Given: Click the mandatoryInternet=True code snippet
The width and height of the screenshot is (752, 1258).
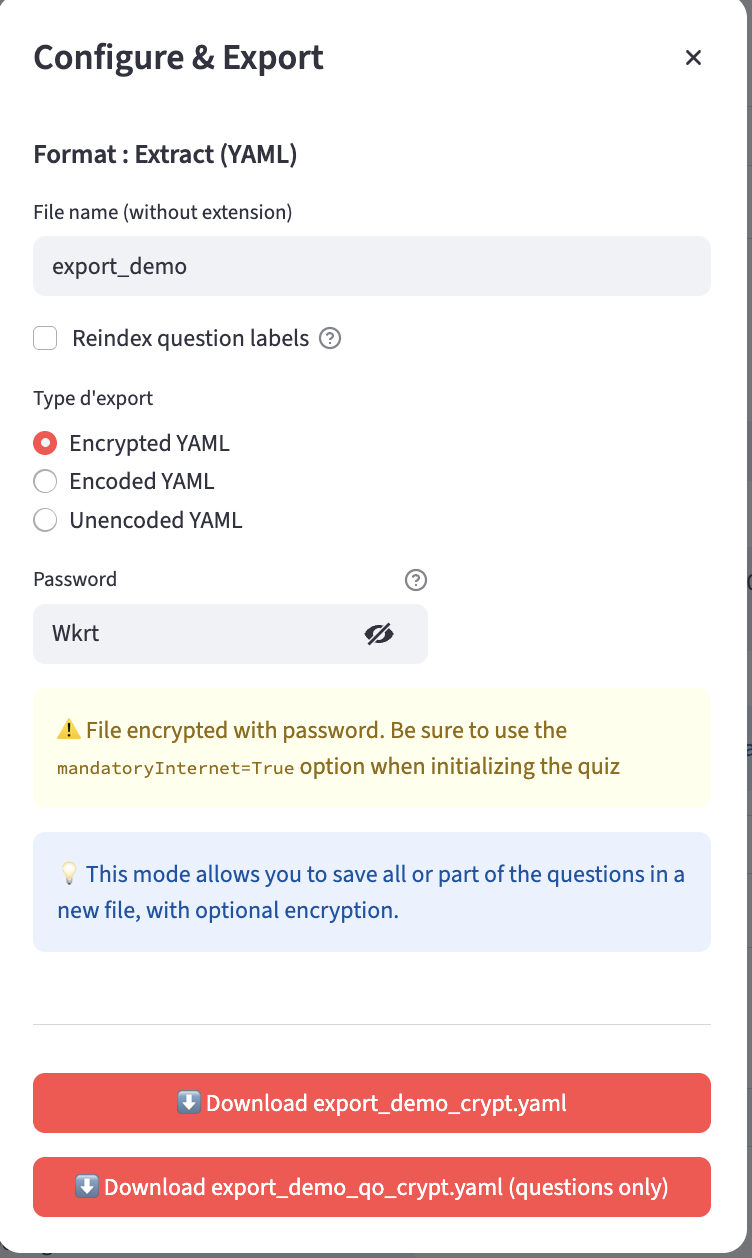Looking at the screenshot, I should click(x=176, y=769).
